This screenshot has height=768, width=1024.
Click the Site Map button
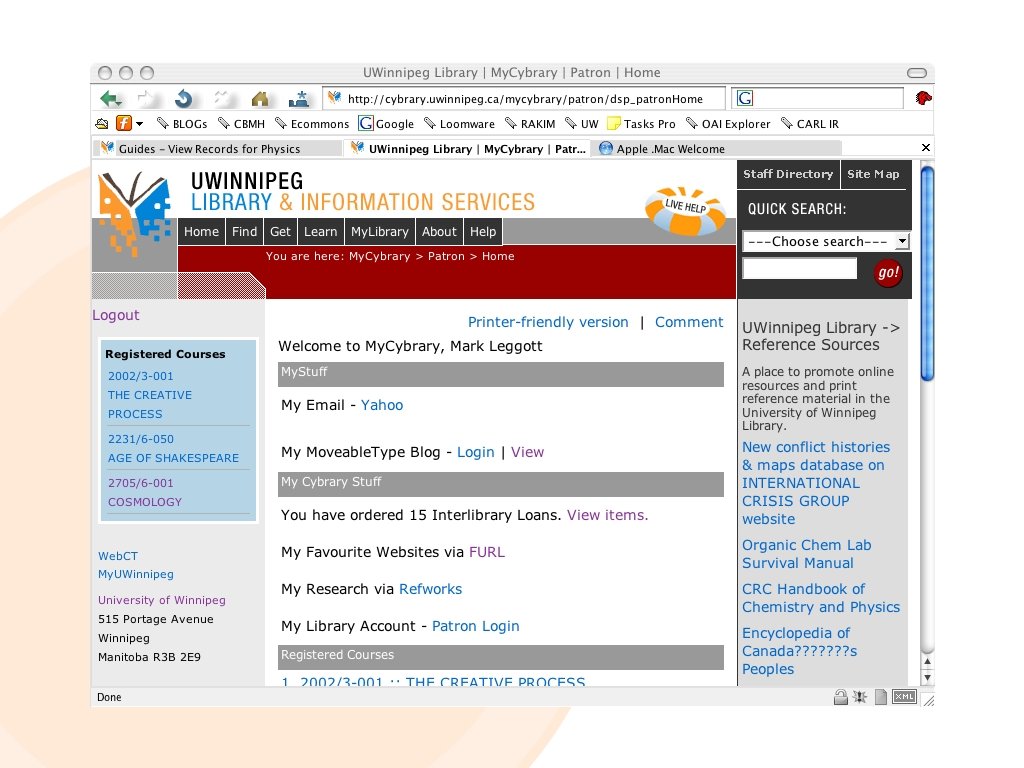[x=873, y=174]
